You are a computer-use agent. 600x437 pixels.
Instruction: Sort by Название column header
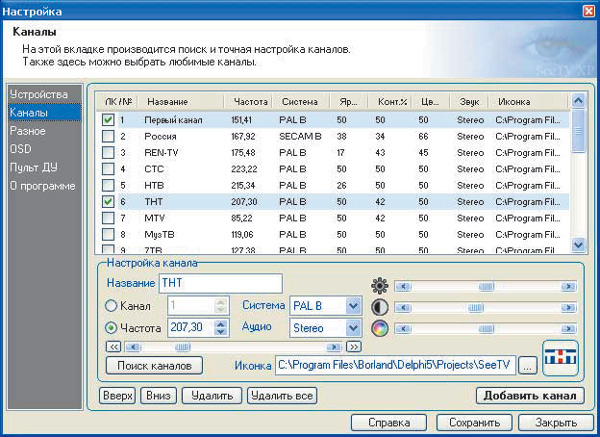pyautogui.click(x=181, y=102)
